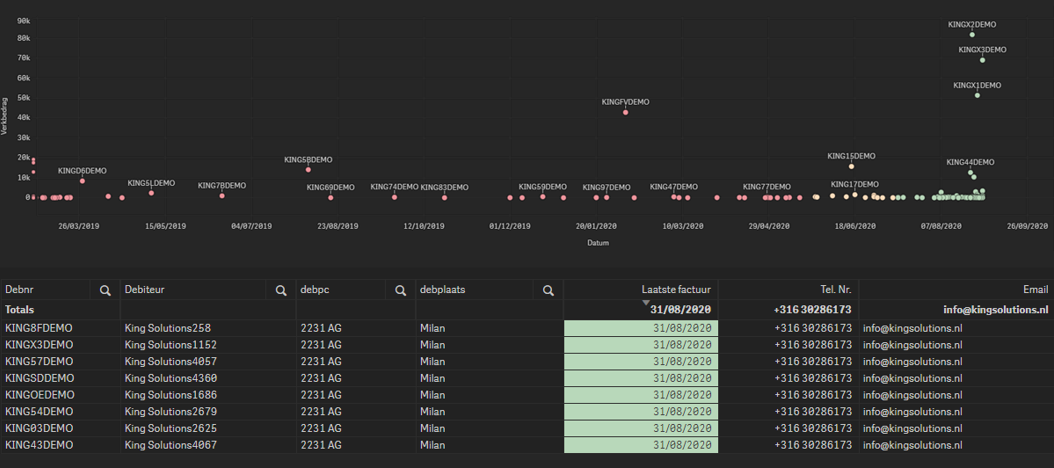Select the KINGX1DEMO data point
Viewport: 1054px width, 468px height.
click(977, 95)
